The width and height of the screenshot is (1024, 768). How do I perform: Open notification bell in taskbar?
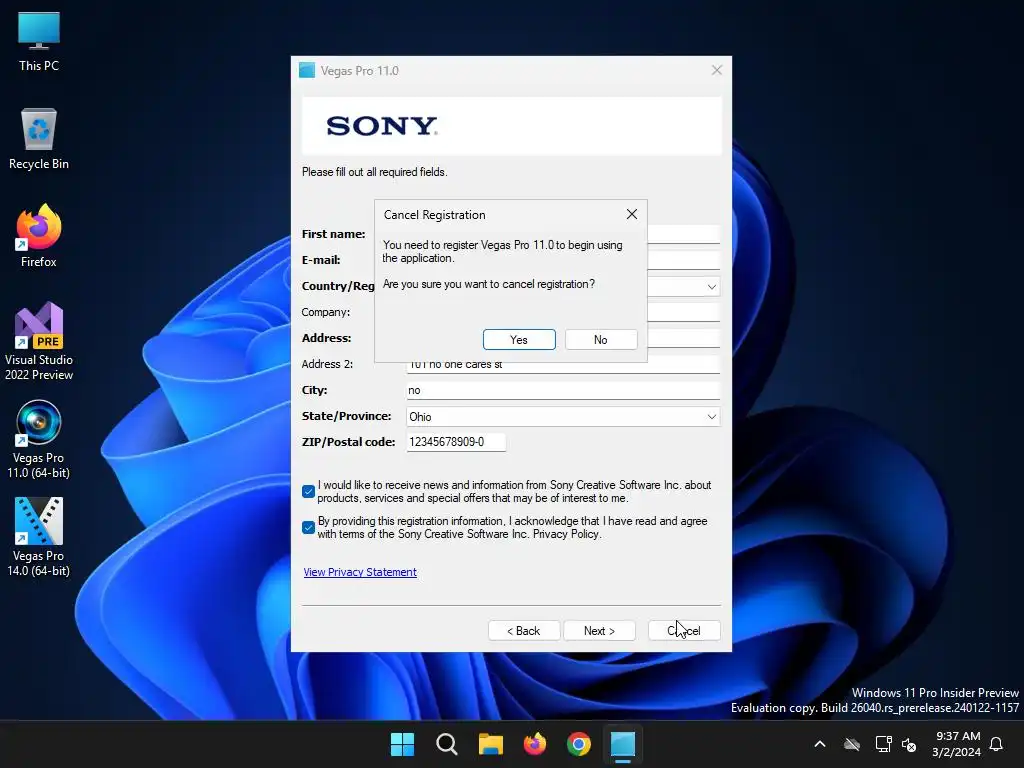tap(996, 744)
